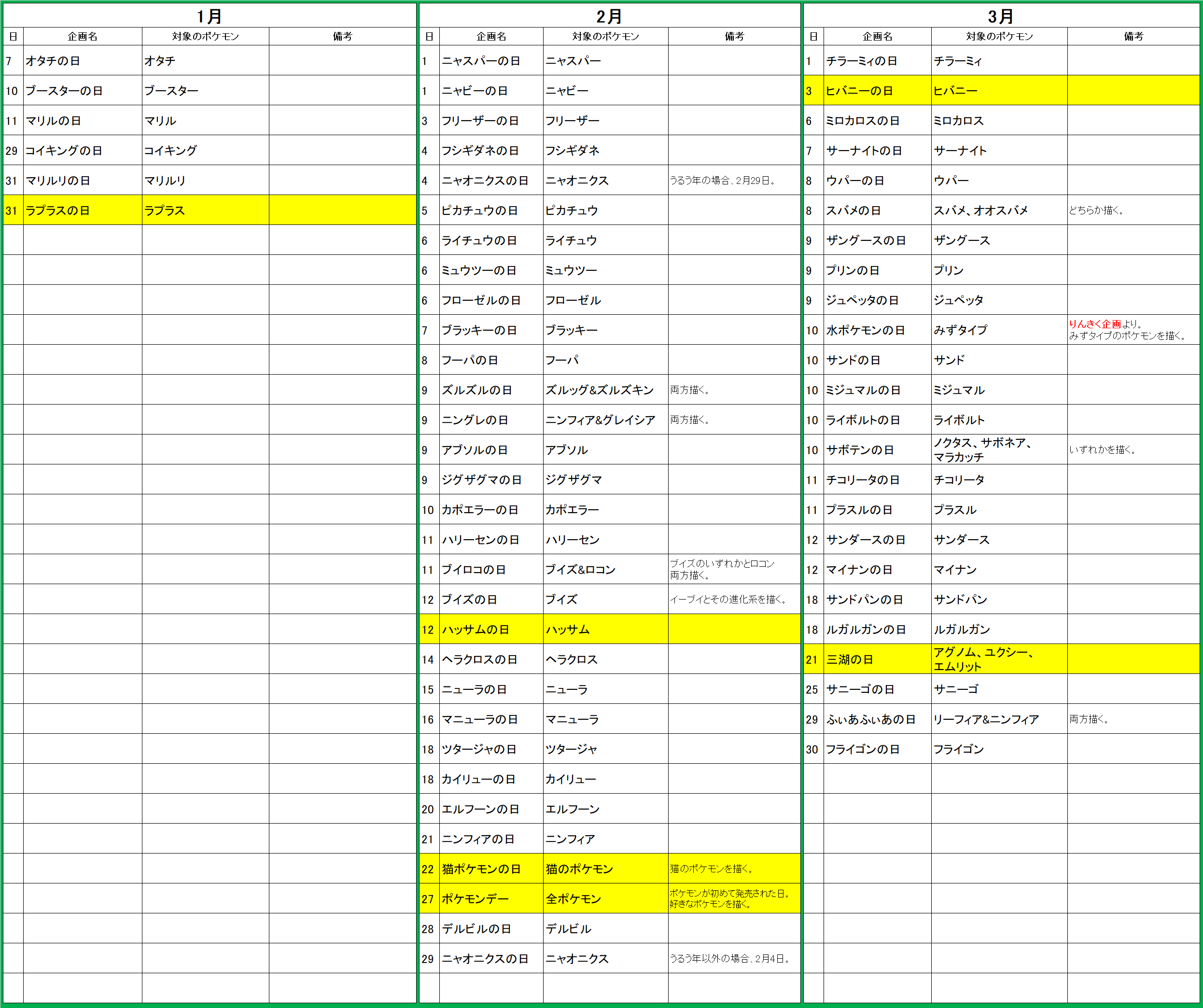Click the 1月 month header
1203x1008 pixels.
[209, 16]
